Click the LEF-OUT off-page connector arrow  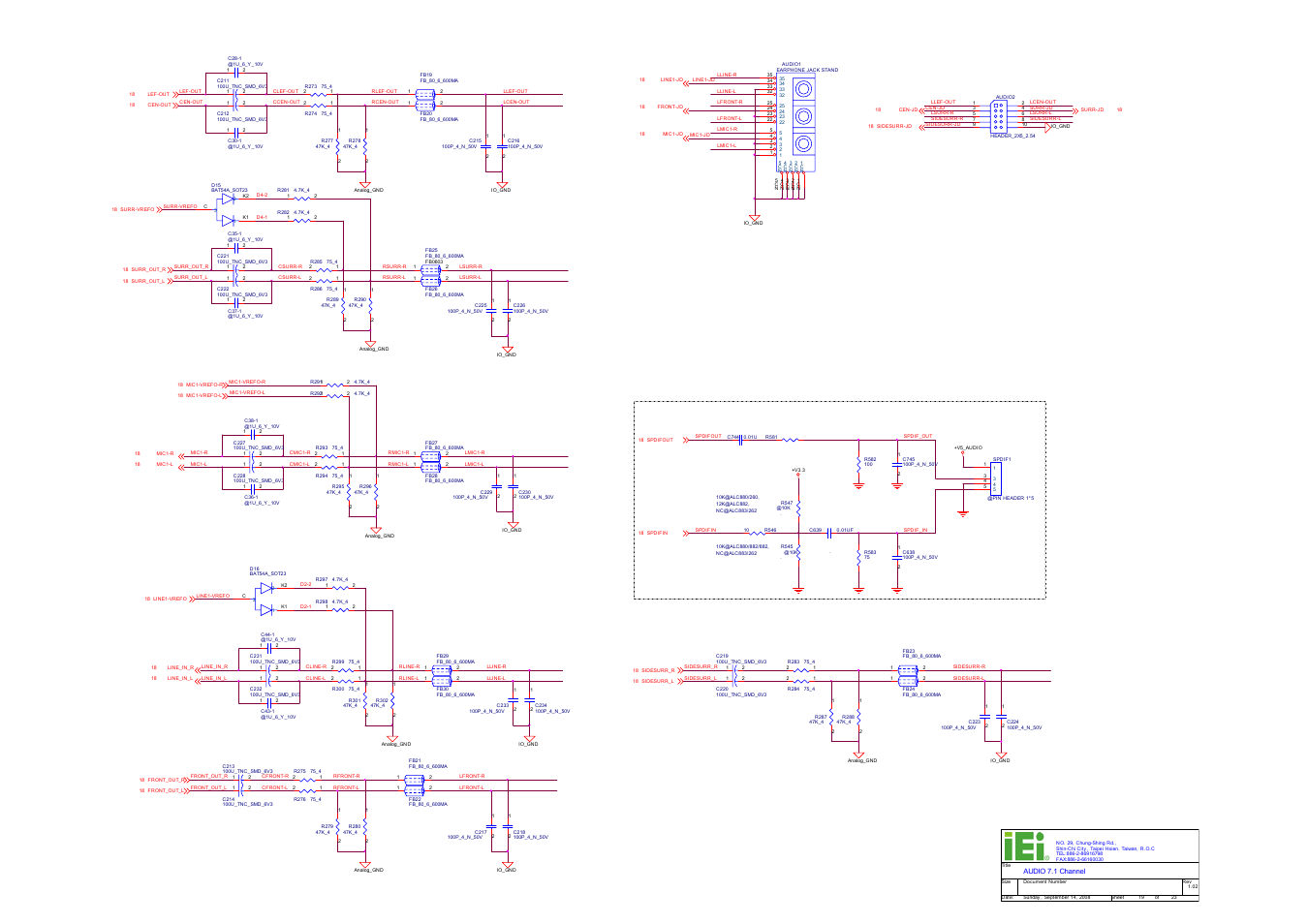tap(174, 95)
